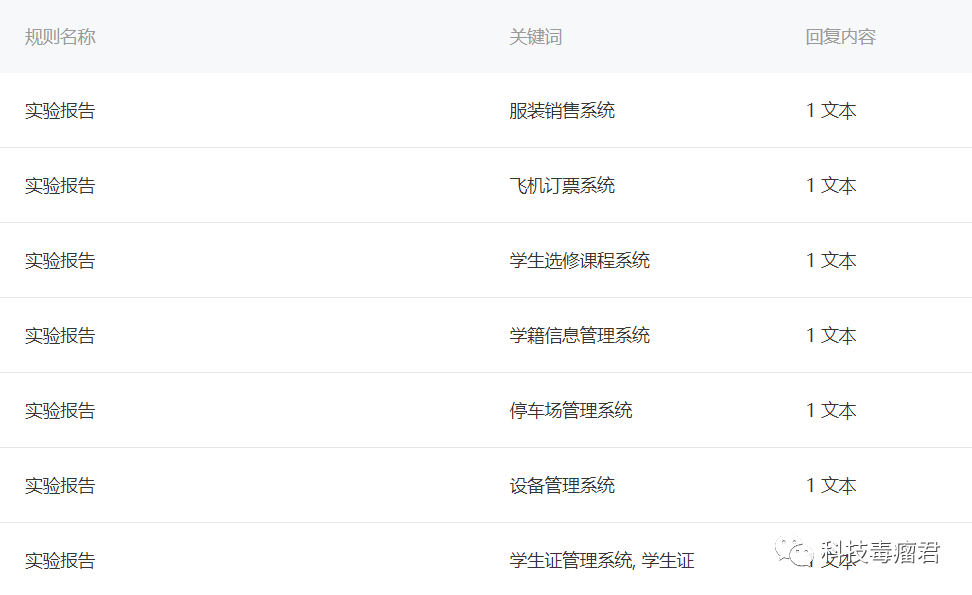
Task: Open the 学生选修课程系统 keyword entry
Action: (579, 261)
